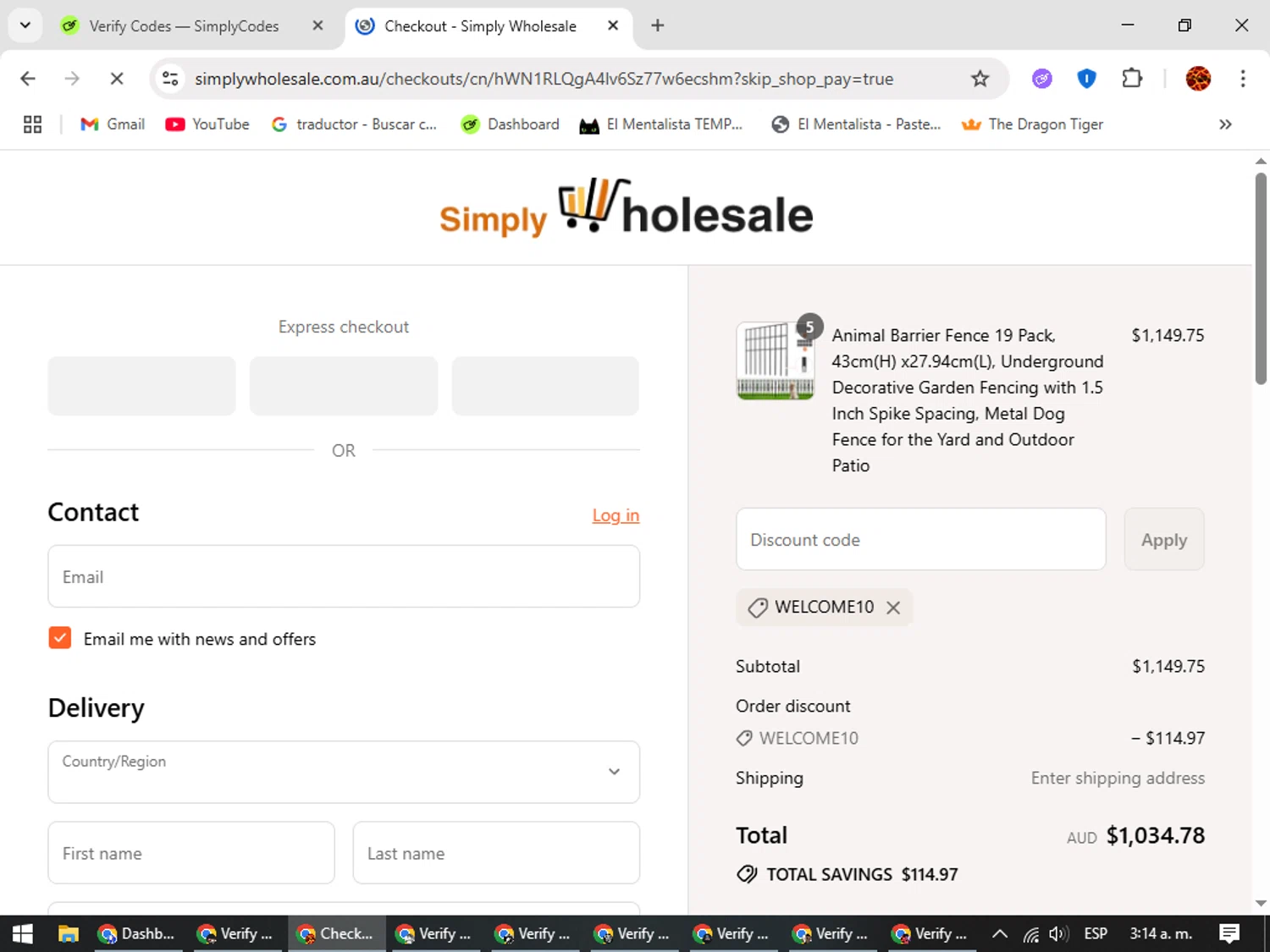
Task: Expand the Country/Region dropdown
Action: click(x=344, y=772)
